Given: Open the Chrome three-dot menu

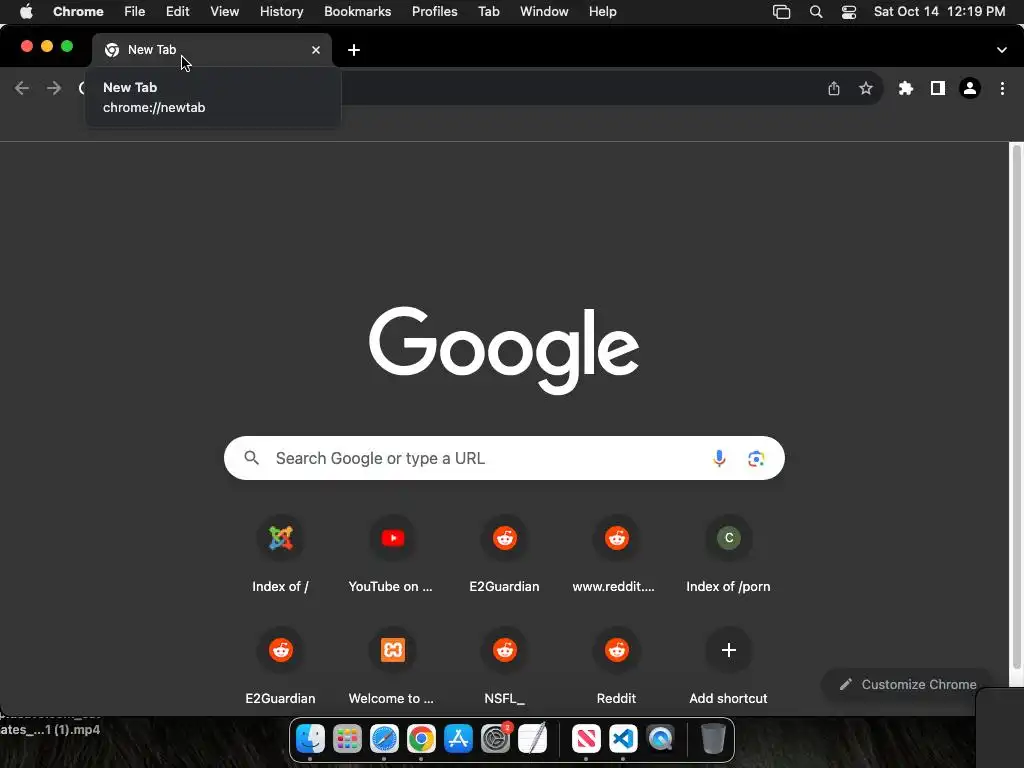Looking at the screenshot, I should [1002, 88].
